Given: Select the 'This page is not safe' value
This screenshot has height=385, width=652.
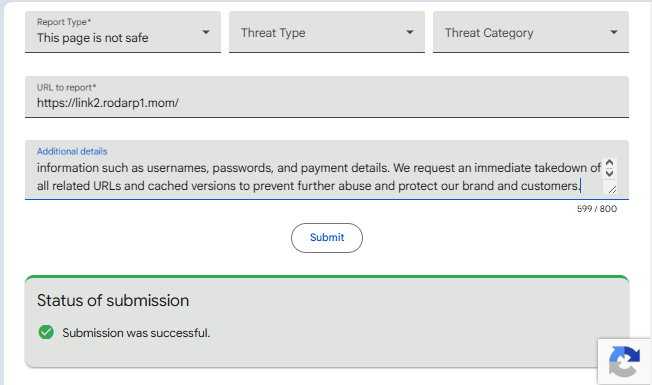Looking at the screenshot, I should 93,38.
